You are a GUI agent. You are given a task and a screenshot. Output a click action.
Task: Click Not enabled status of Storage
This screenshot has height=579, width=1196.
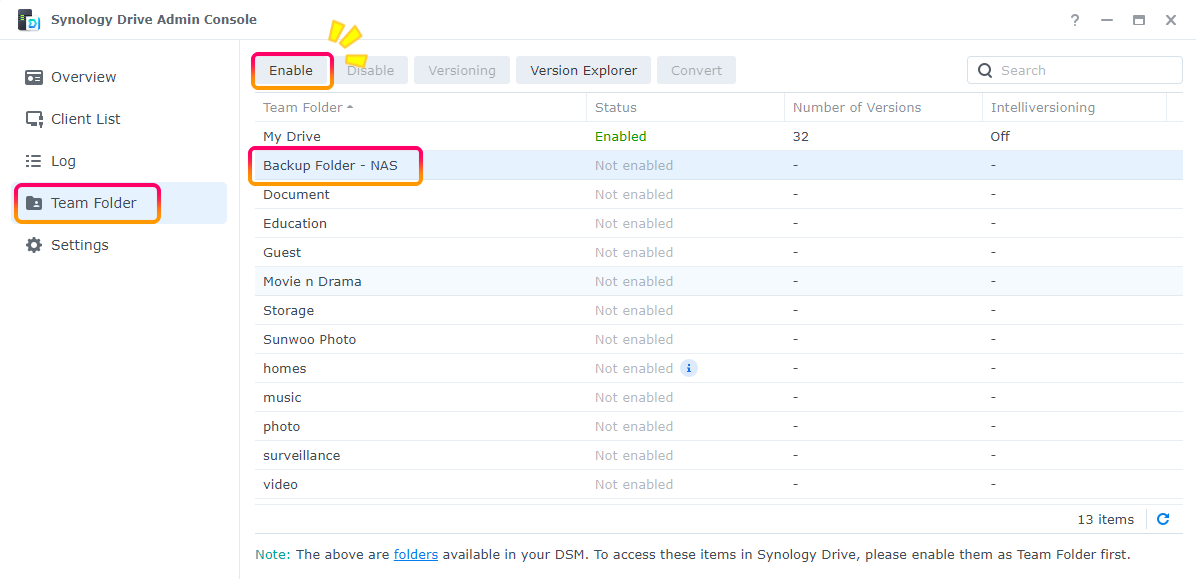(634, 310)
